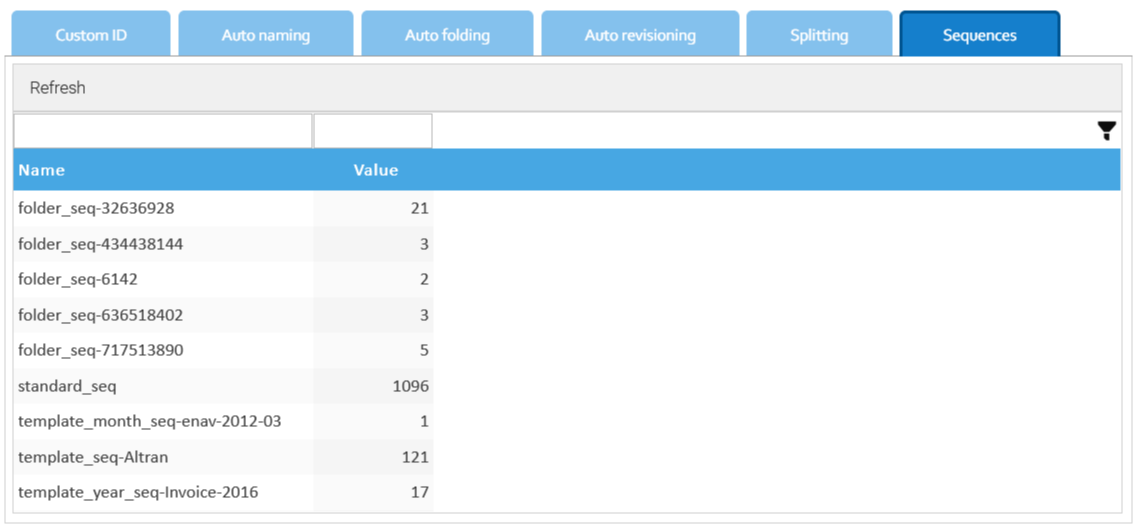Focus the Value filter input field
The image size is (1137, 528).
[373, 131]
